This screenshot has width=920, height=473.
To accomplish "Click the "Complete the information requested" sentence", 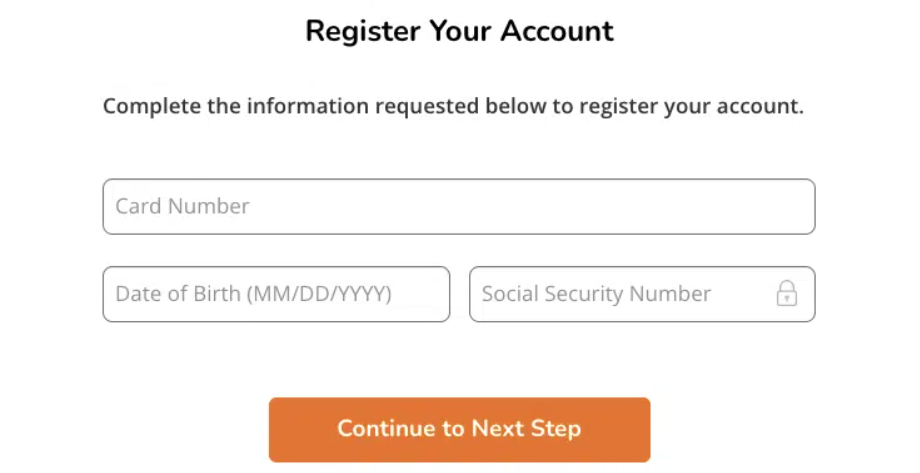I will pyautogui.click(x=453, y=106).
